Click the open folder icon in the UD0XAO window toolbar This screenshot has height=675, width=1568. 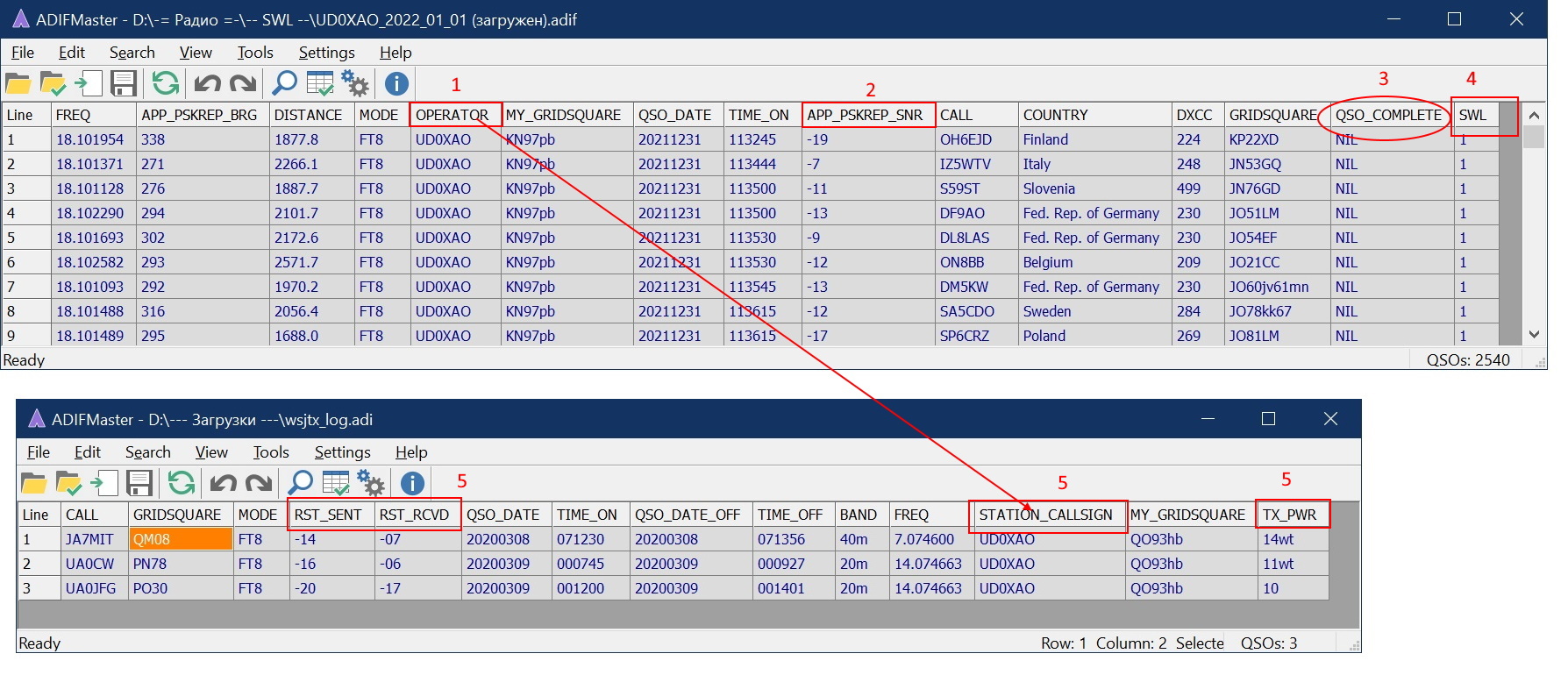(18, 83)
